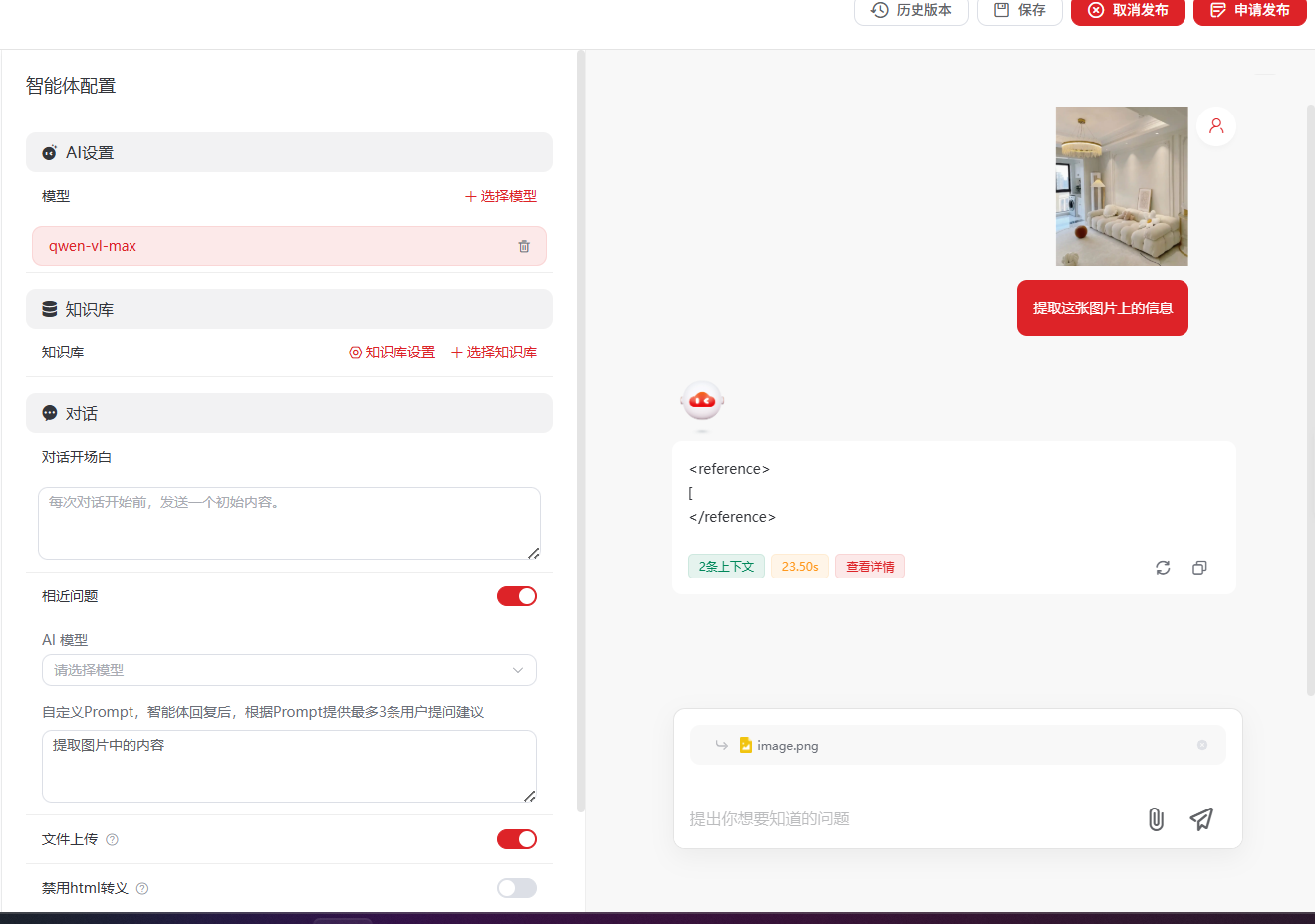Collapse the 知识库 section header
This screenshot has width=1315, height=924.
(x=289, y=309)
